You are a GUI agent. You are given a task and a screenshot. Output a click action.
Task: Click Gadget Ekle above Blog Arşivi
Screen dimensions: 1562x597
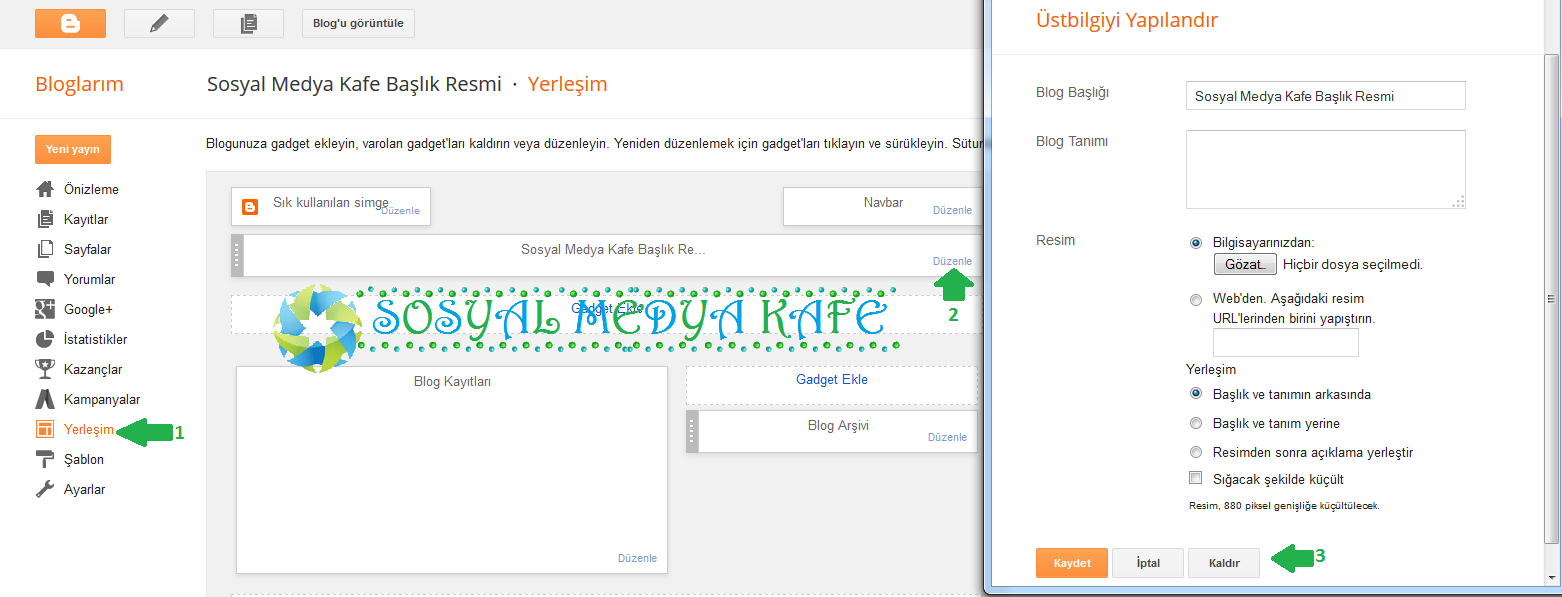click(832, 380)
